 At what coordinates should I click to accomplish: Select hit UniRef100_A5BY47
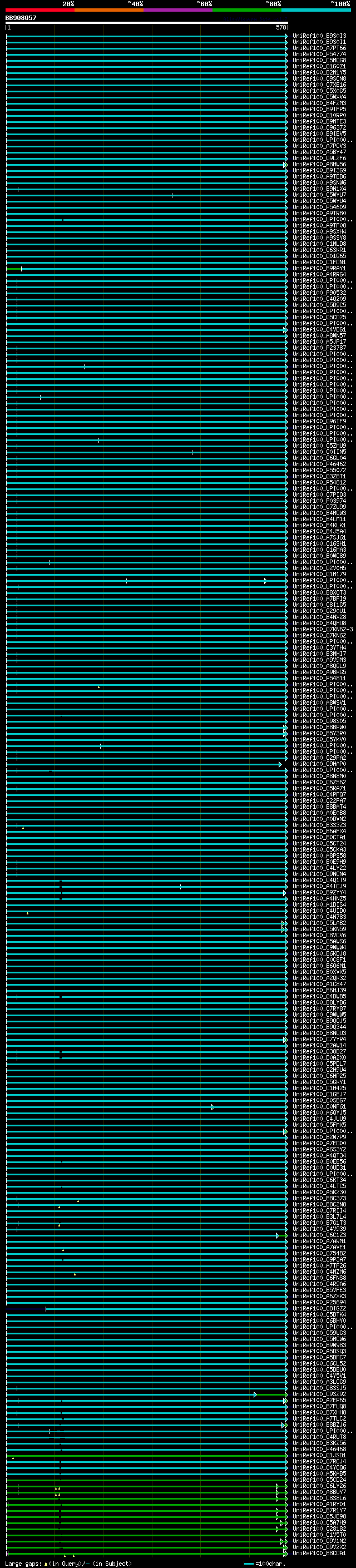pyautogui.click(x=319, y=152)
